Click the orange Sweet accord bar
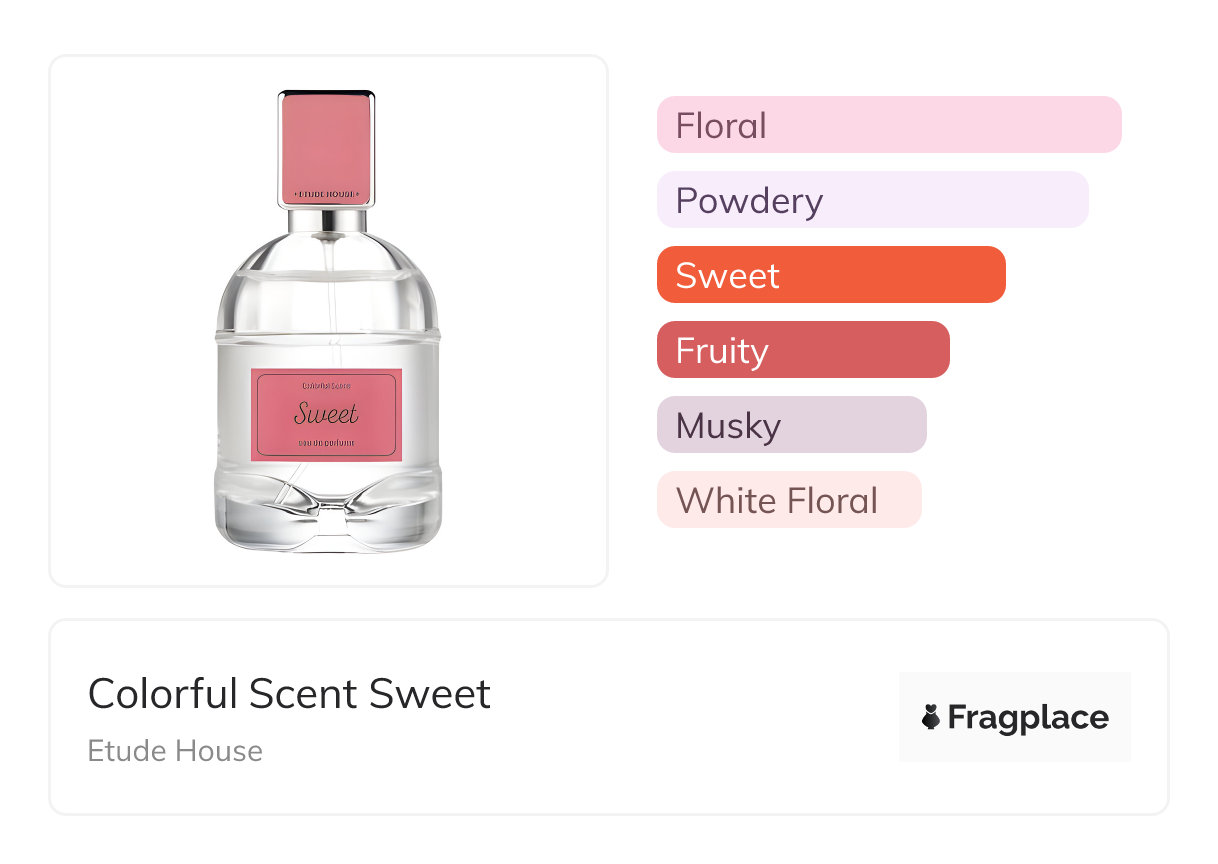 830,275
